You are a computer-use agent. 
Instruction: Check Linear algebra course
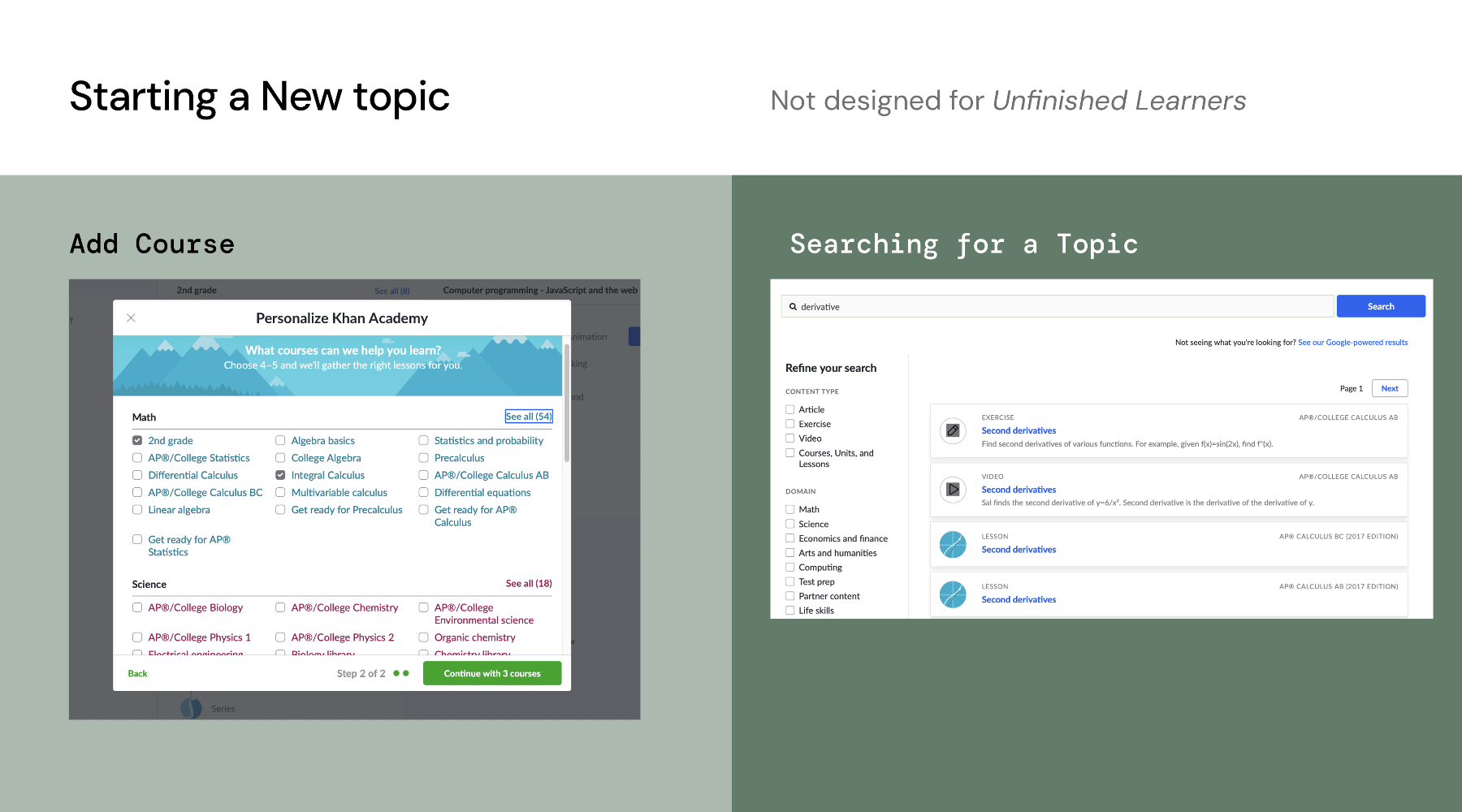click(x=137, y=510)
